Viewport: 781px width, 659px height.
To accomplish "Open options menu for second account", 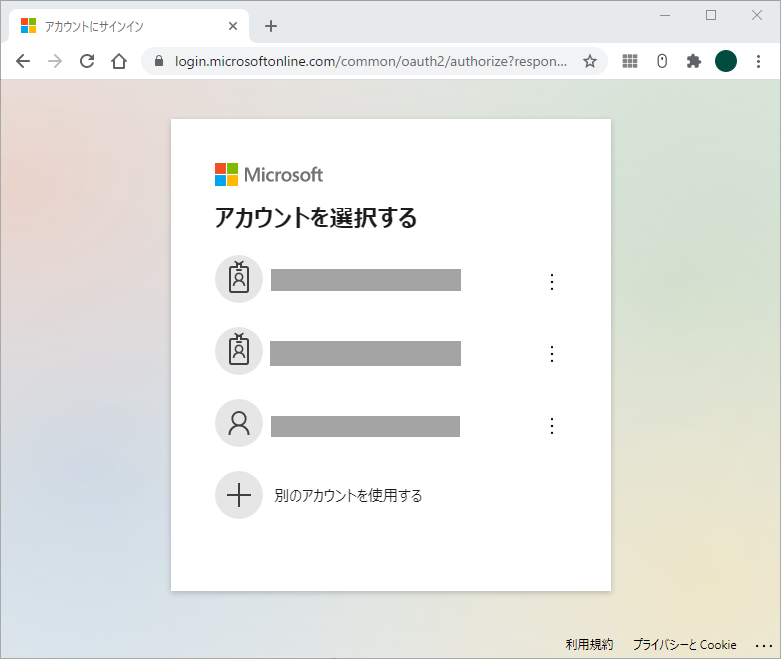I will 551,354.
